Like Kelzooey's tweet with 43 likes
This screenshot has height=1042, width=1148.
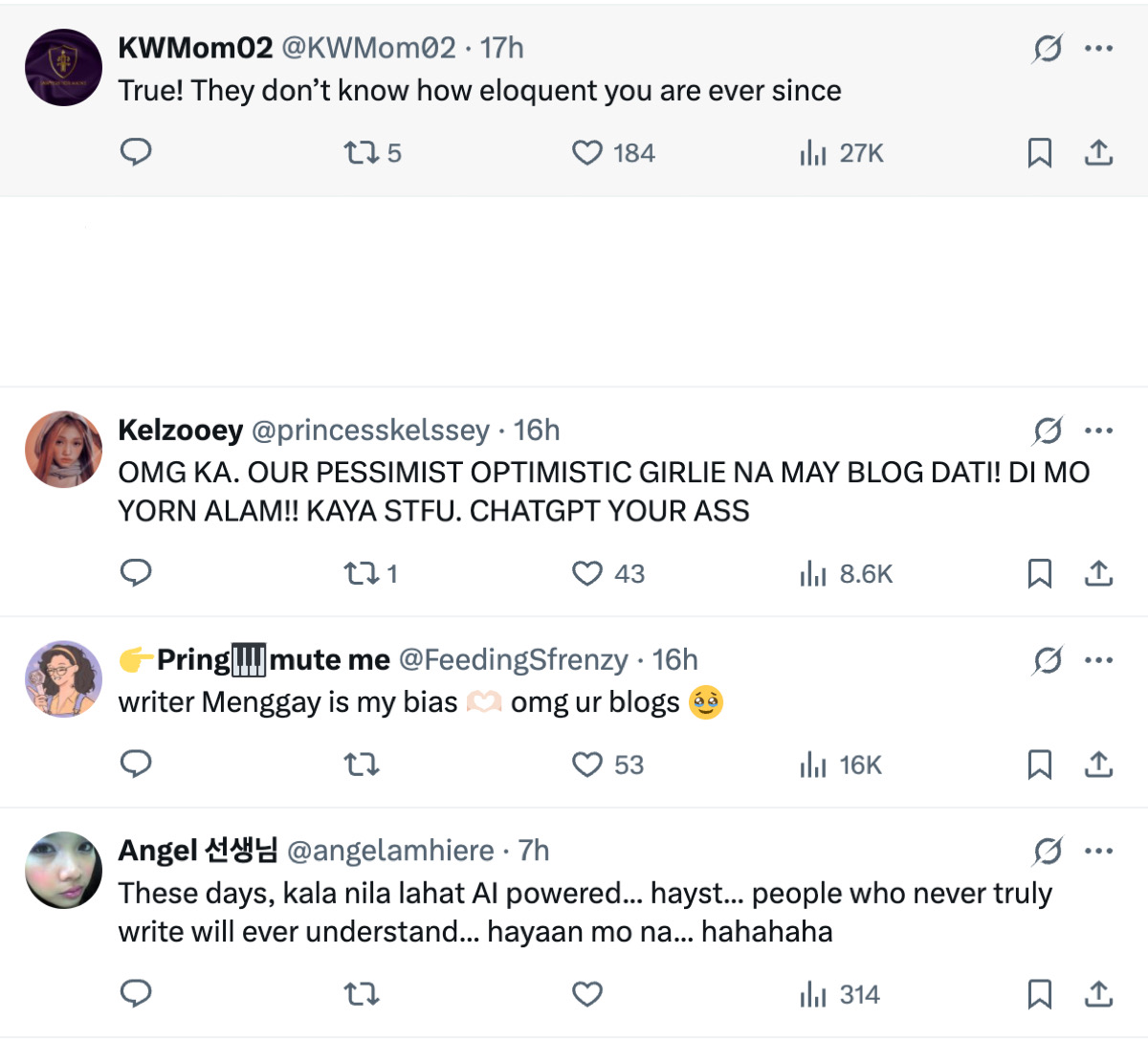coord(586,573)
